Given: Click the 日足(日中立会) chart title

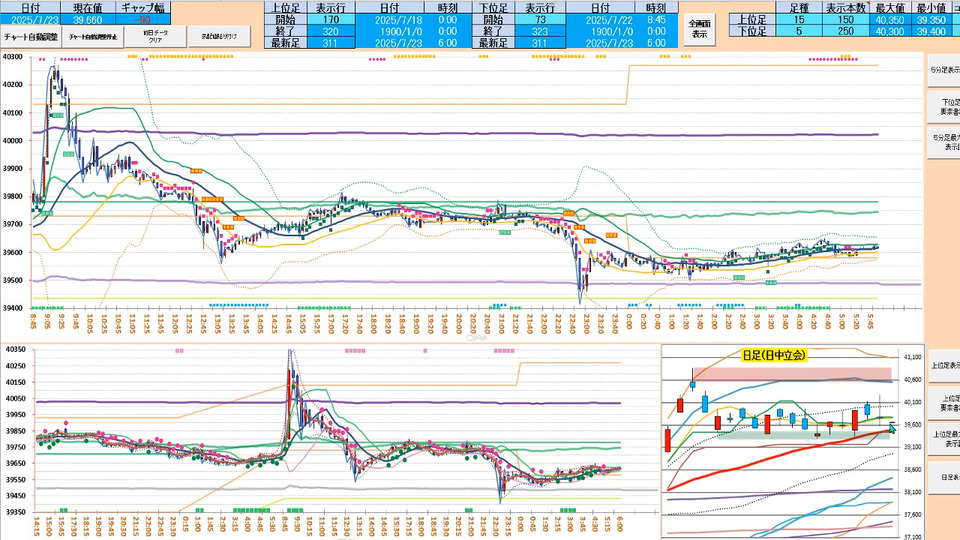Looking at the screenshot, I should pos(774,354).
